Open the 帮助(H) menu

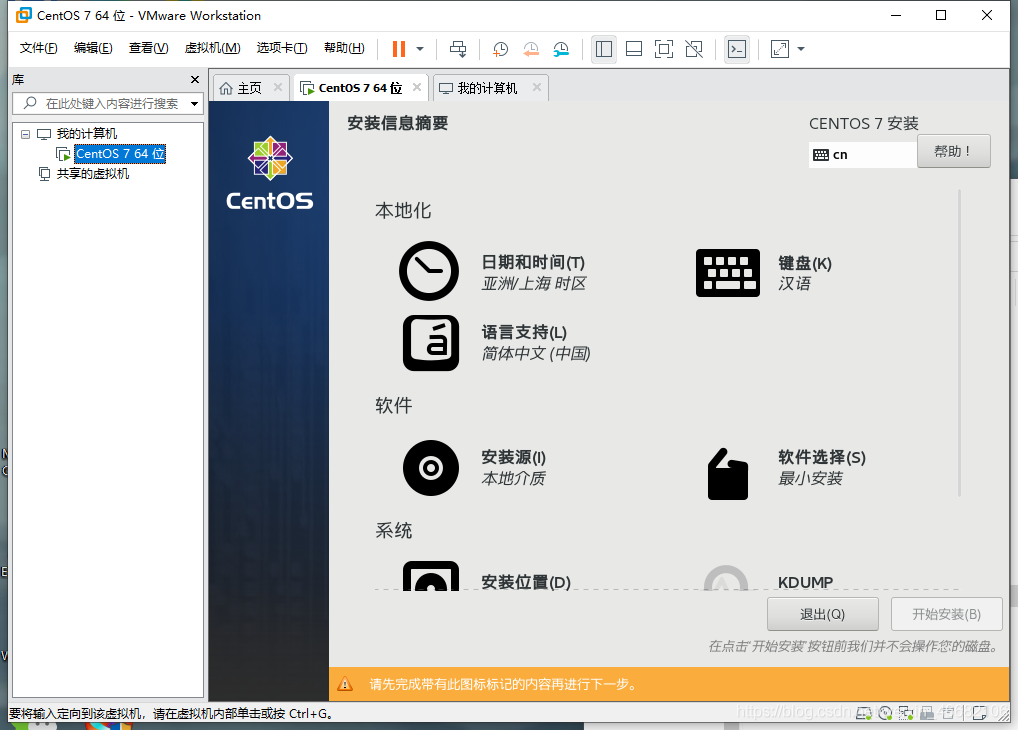[x=344, y=48]
